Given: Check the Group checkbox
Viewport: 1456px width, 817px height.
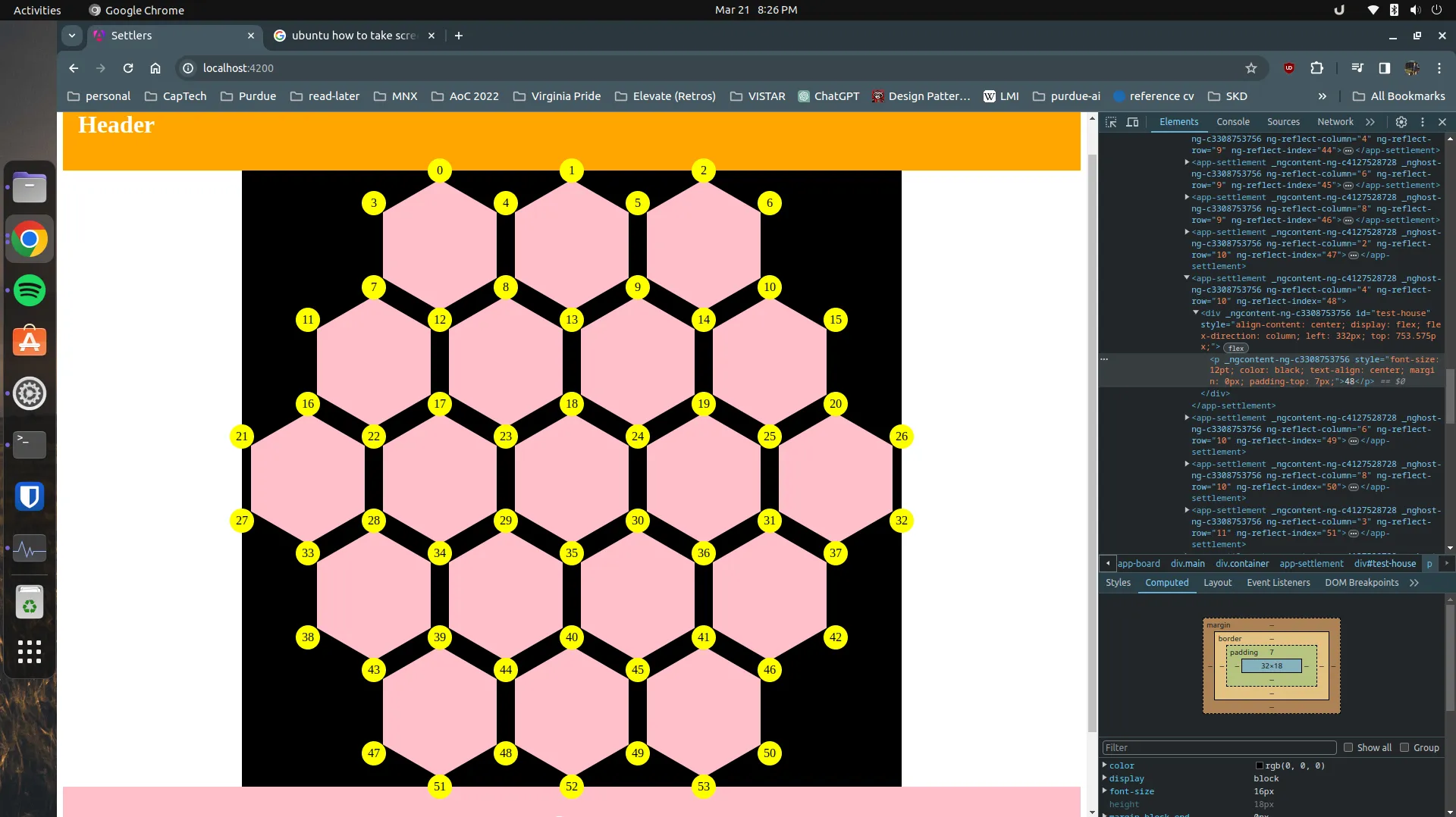Looking at the screenshot, I should pos(1404,747).
